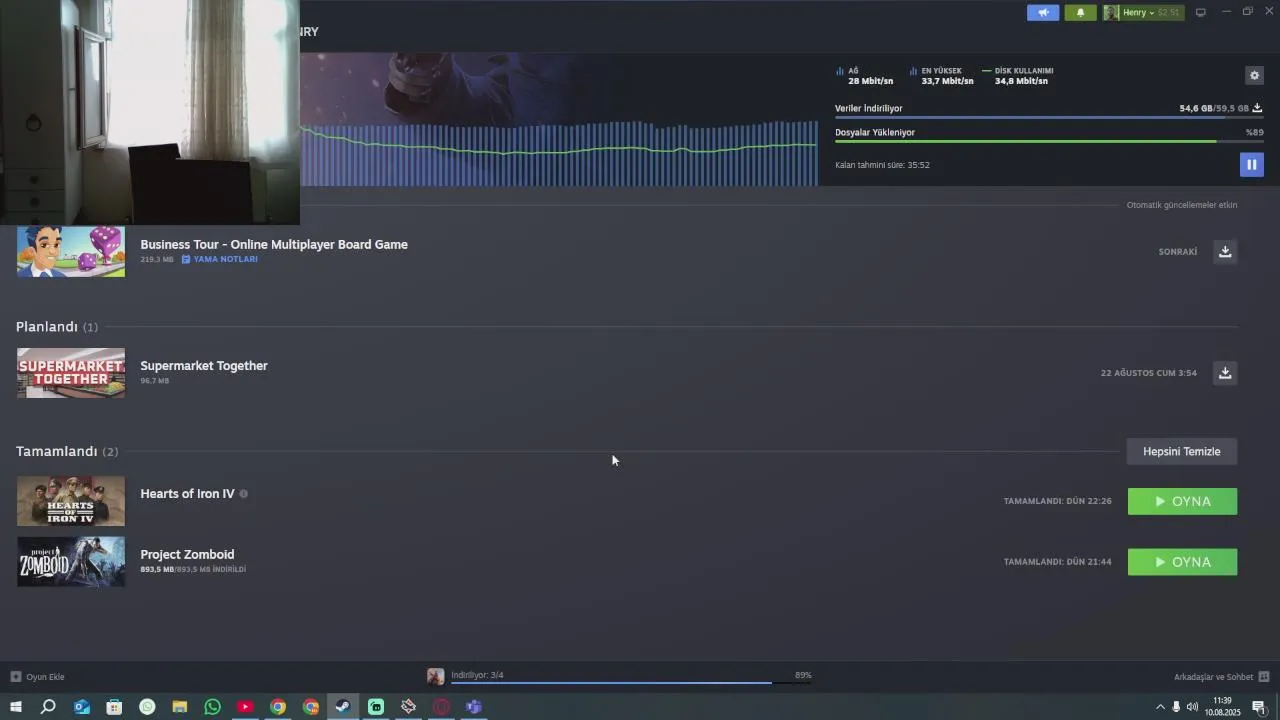Image resolution: width=1280 pixels, height=720 pixels.
Task: Open YAMA NOTLARI patch notes link
Action: coord(220,259)
